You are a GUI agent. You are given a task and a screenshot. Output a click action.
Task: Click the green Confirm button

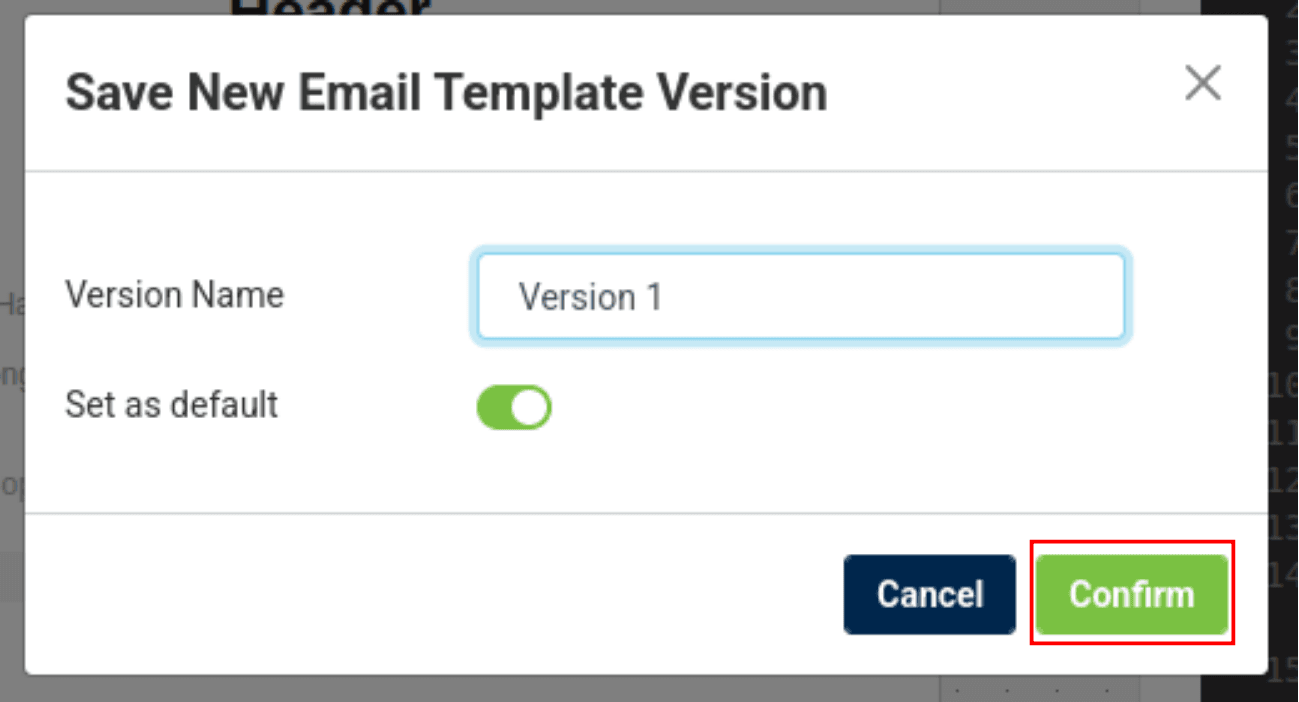pos(1132,594)
